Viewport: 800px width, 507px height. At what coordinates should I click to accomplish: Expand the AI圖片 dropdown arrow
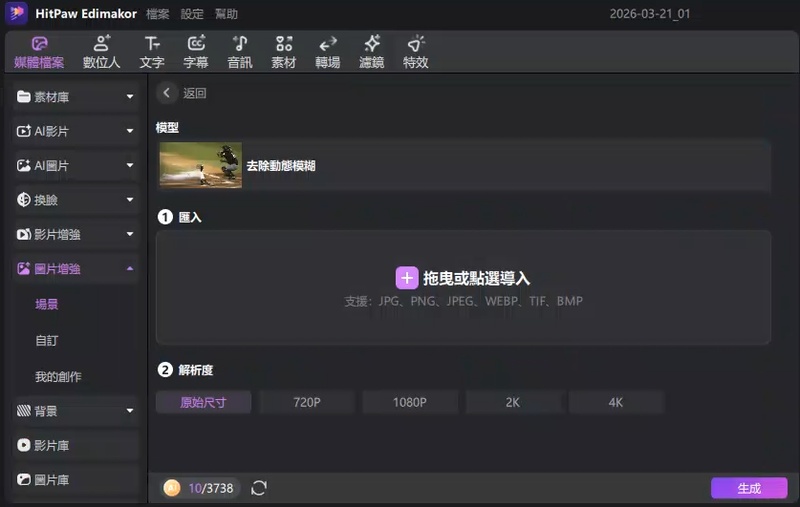130,165
